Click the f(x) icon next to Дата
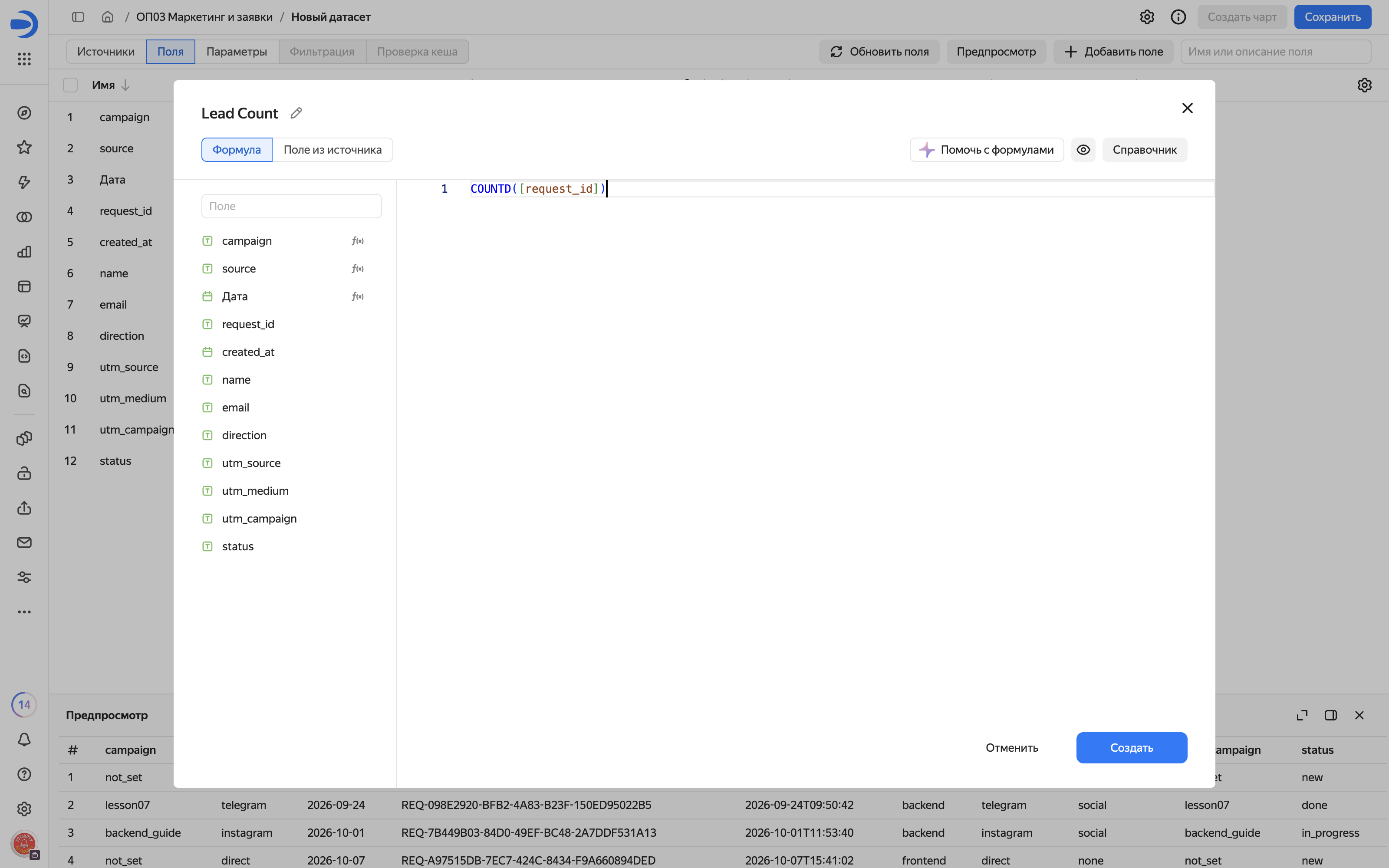1389x868 pixels. pos(358,297)
